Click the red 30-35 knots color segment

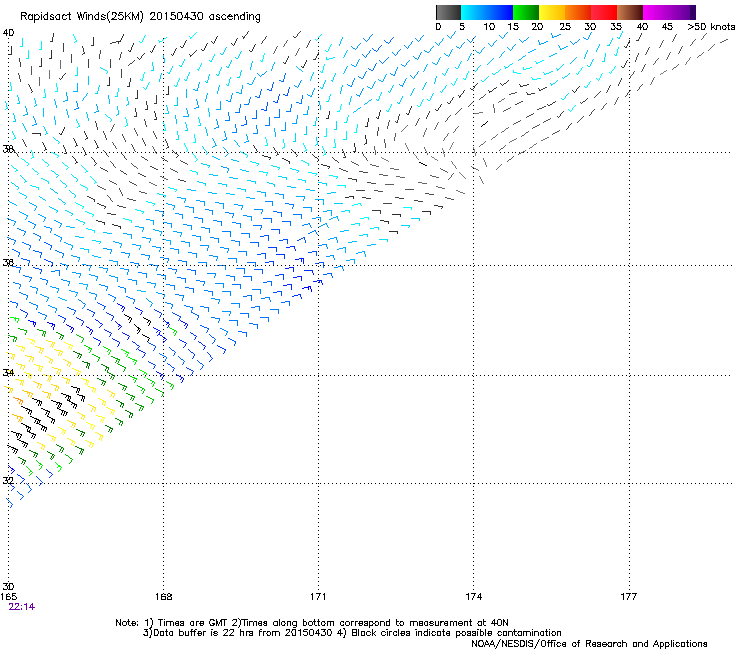(x=604, y=12)
